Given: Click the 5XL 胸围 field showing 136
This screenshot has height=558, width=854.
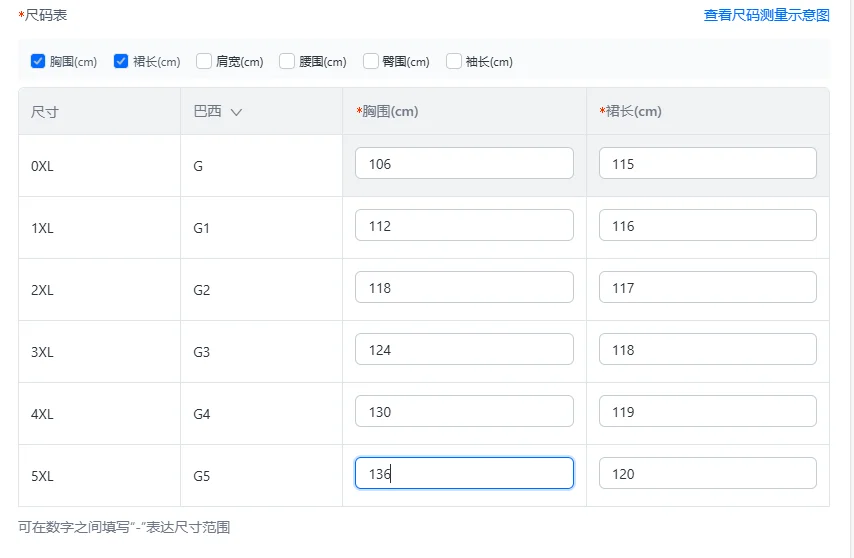Looking at the screenshot, I should [464, 474].
